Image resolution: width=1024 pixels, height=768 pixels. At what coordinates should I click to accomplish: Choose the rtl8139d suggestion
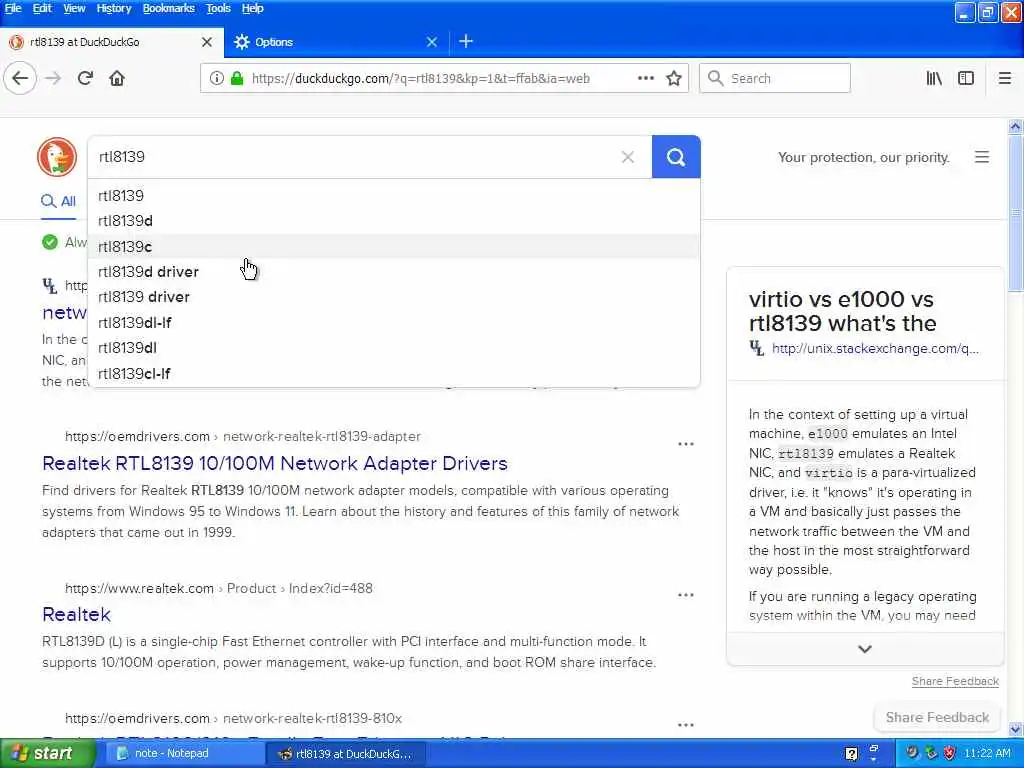point(394,221)
